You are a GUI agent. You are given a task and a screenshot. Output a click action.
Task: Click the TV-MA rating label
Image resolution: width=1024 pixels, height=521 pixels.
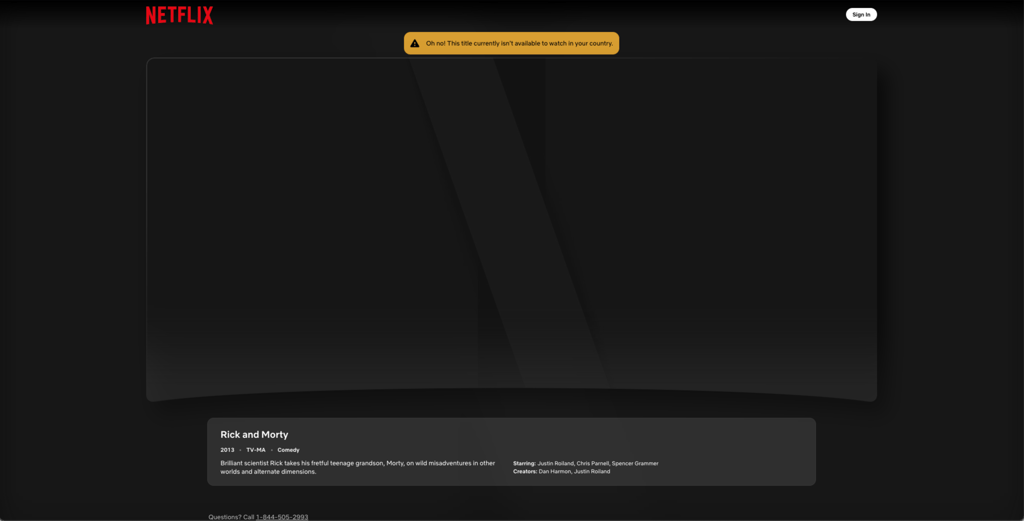point(256,450)
